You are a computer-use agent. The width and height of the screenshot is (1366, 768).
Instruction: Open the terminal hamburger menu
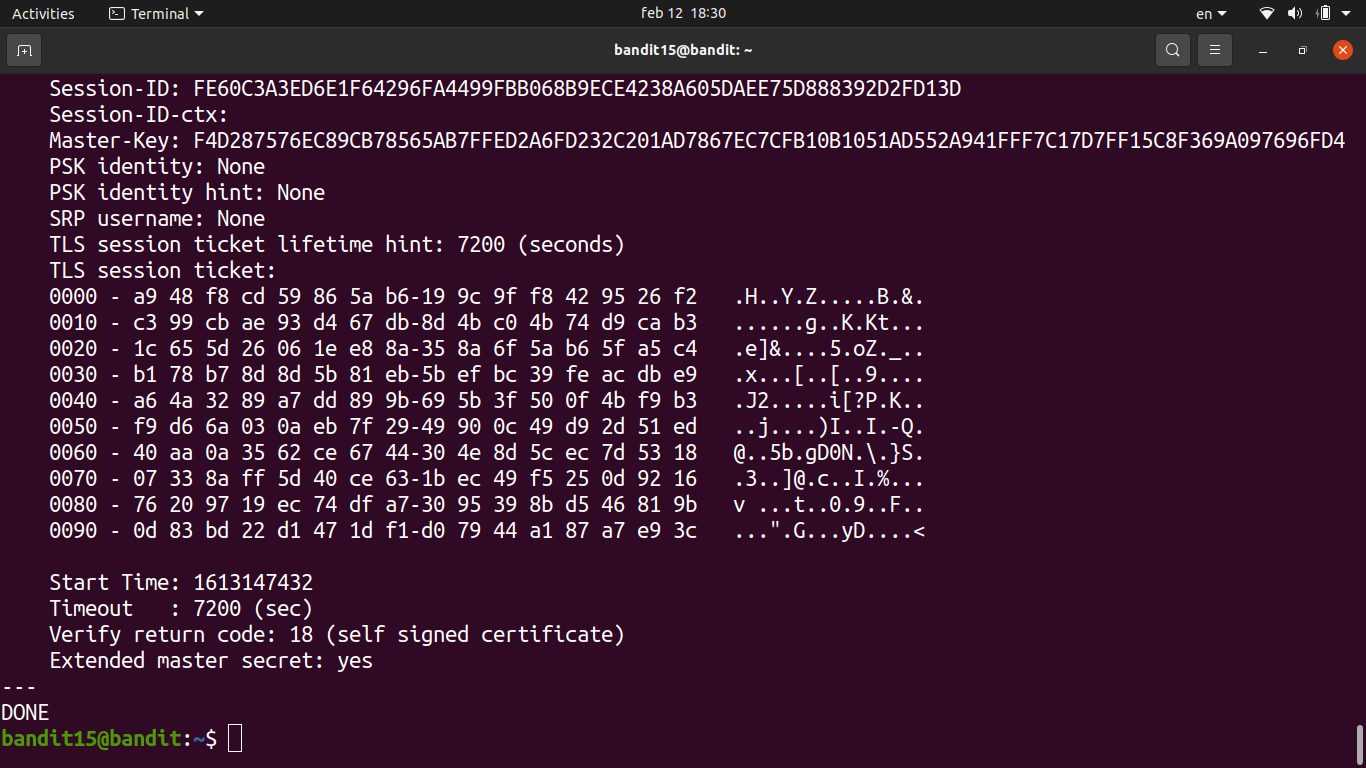1215,50
